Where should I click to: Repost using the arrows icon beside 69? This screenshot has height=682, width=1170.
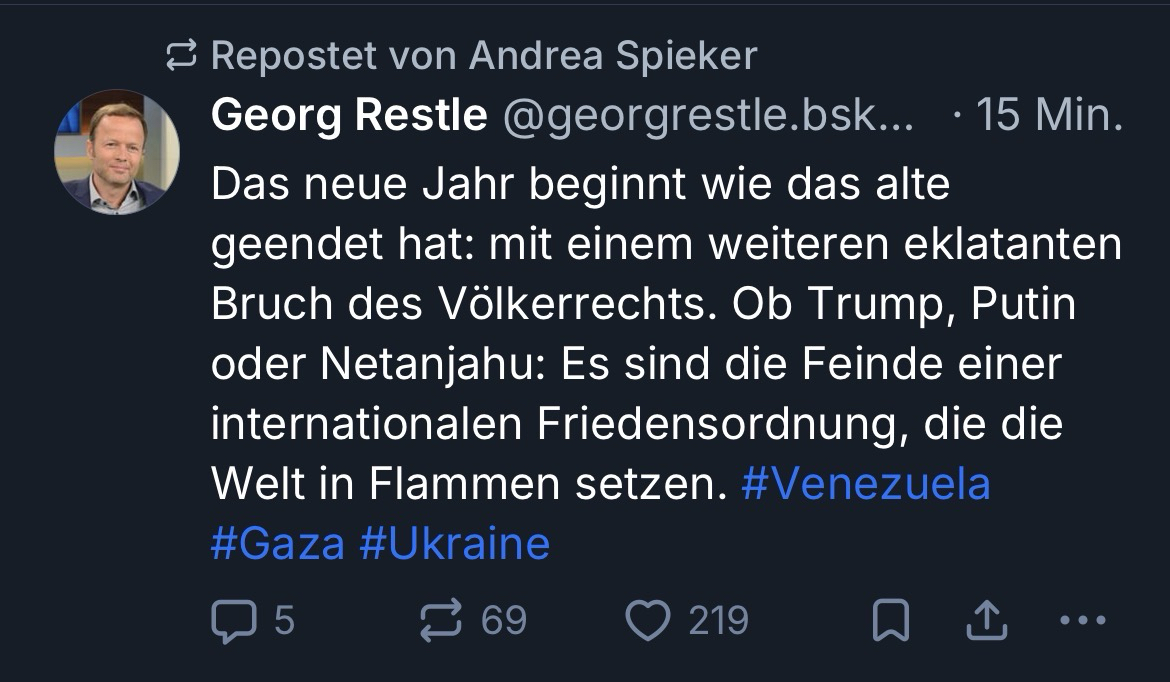coord(441,621)
